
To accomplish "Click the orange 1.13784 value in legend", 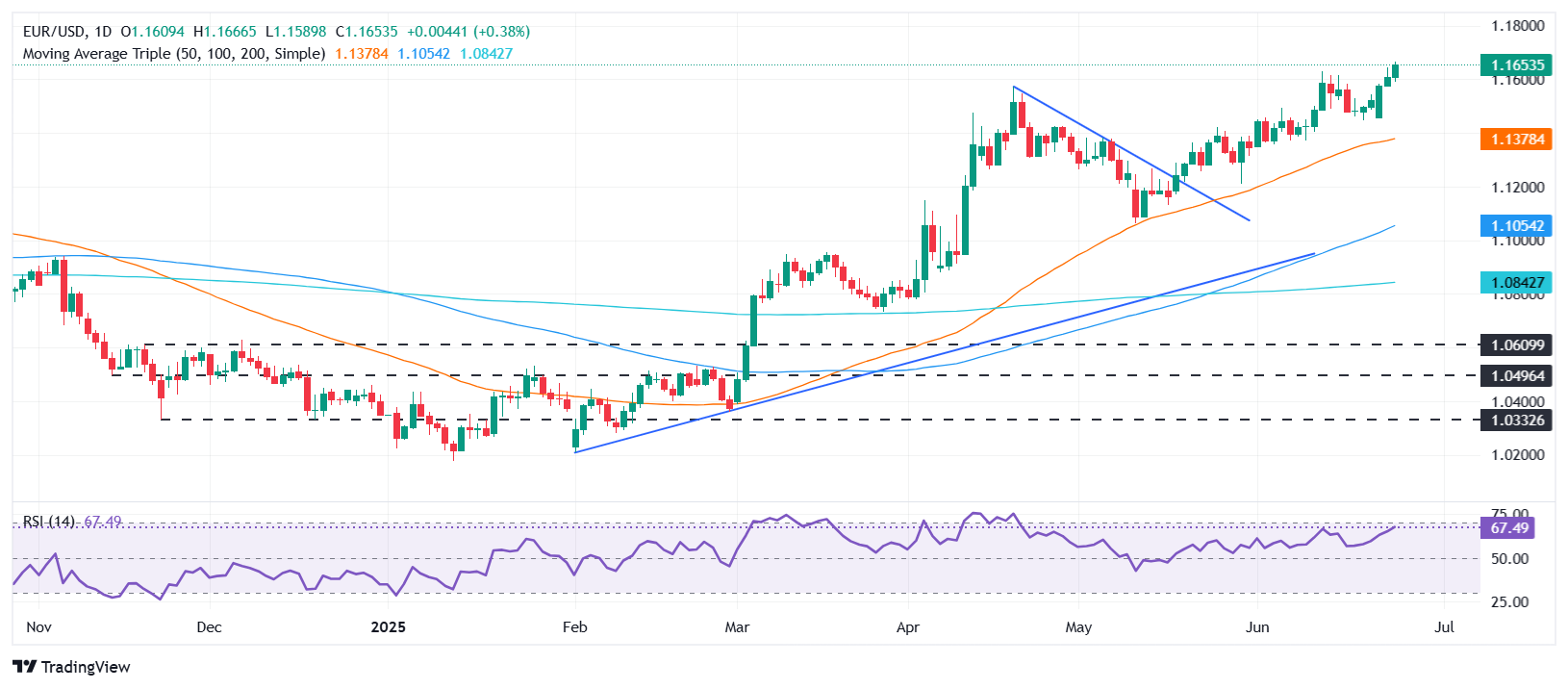I will click(361, 54).
